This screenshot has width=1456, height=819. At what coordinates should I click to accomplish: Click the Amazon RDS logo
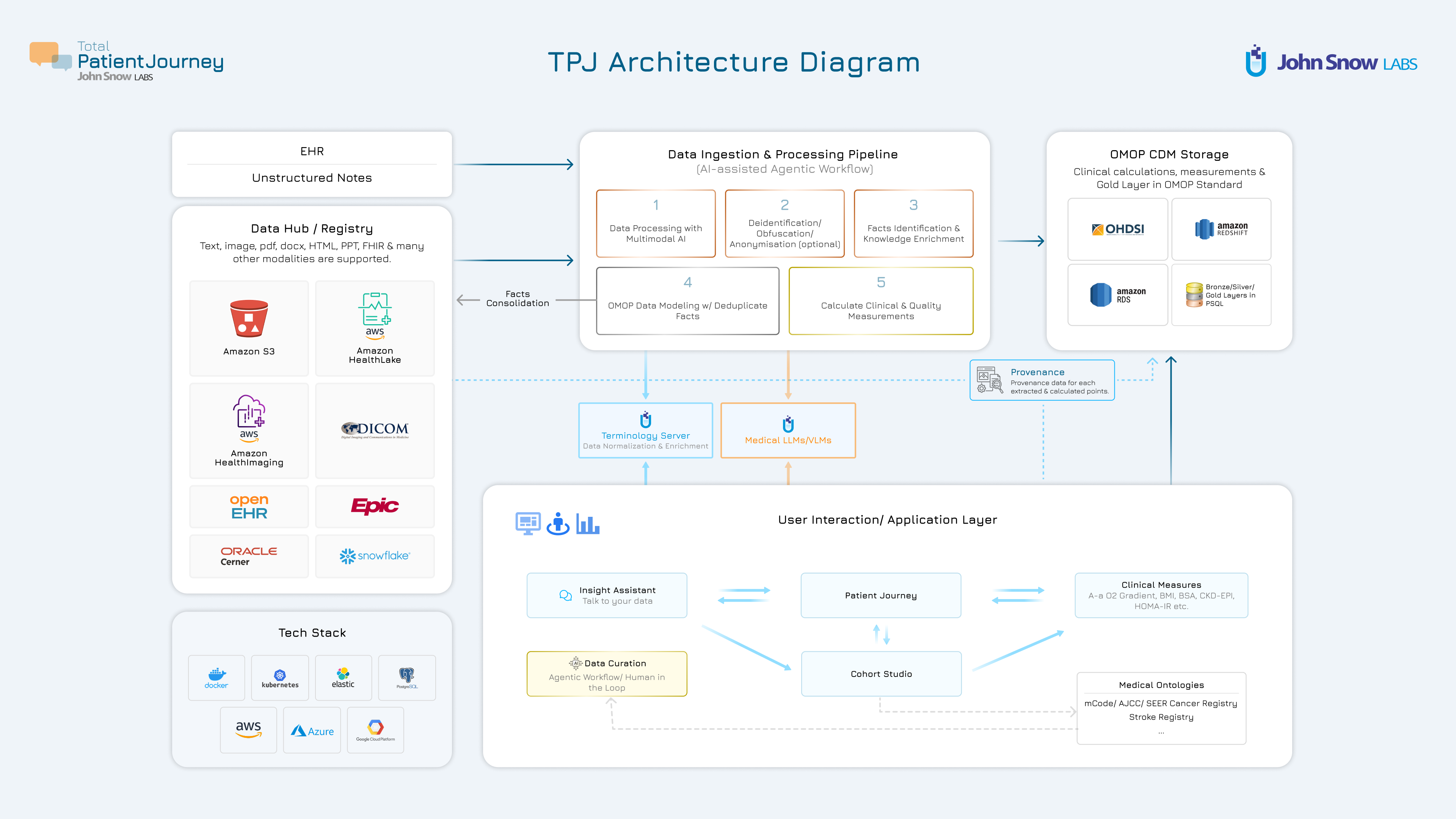(x=1117, y=295)
